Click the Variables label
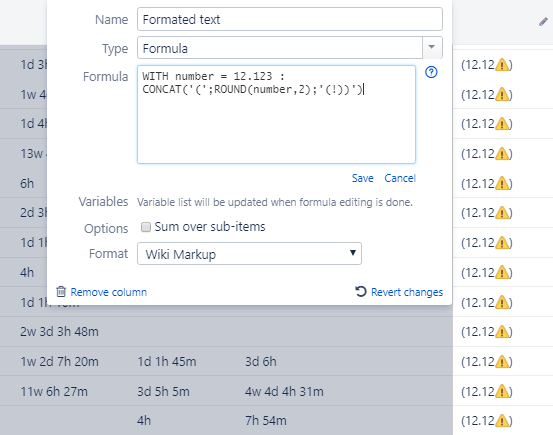 [x=103, y=202]
